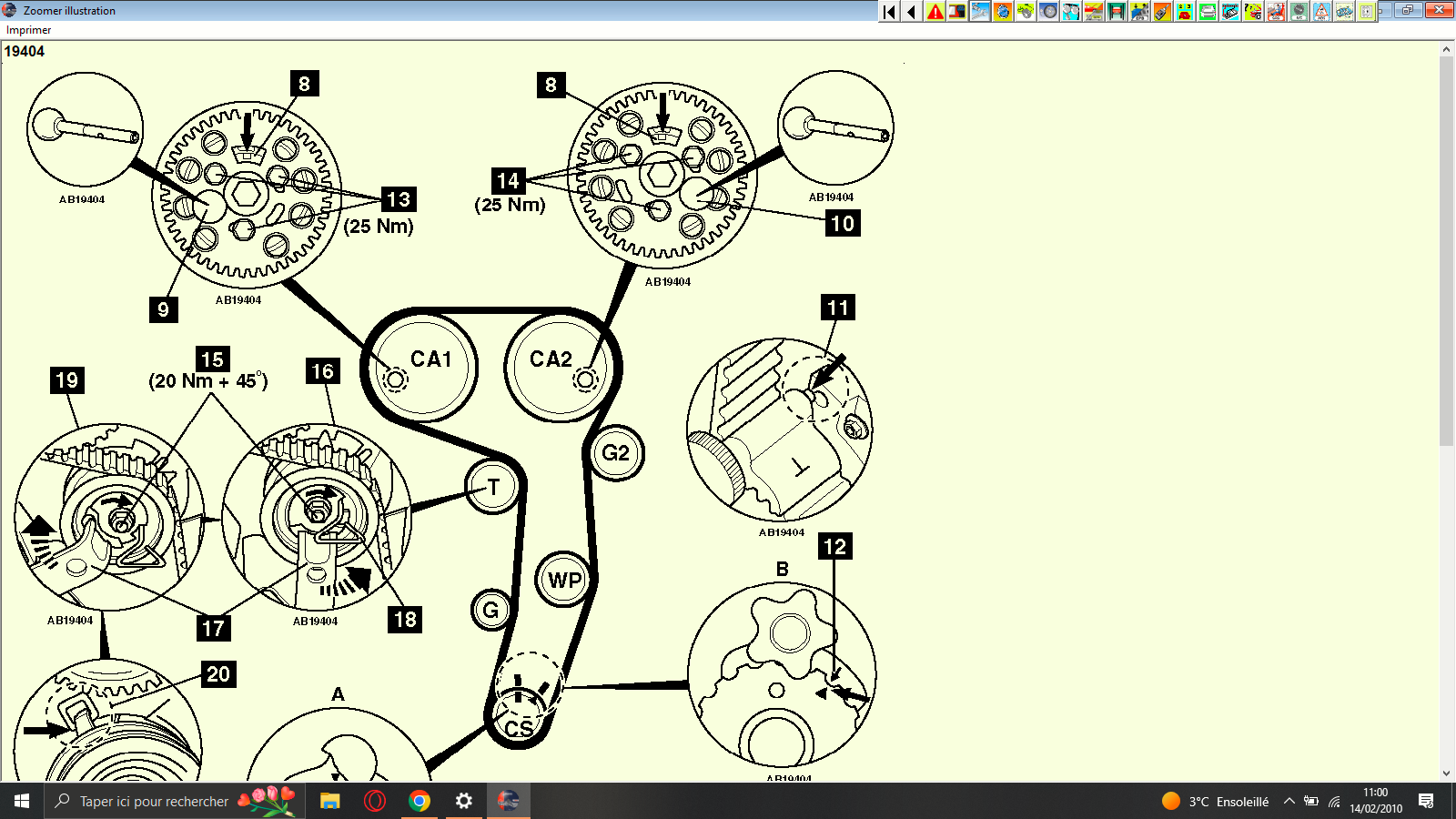Screen dimensions: 1456x819
Task: Go back to the previous illustration
Action: (x=912, y=12)
